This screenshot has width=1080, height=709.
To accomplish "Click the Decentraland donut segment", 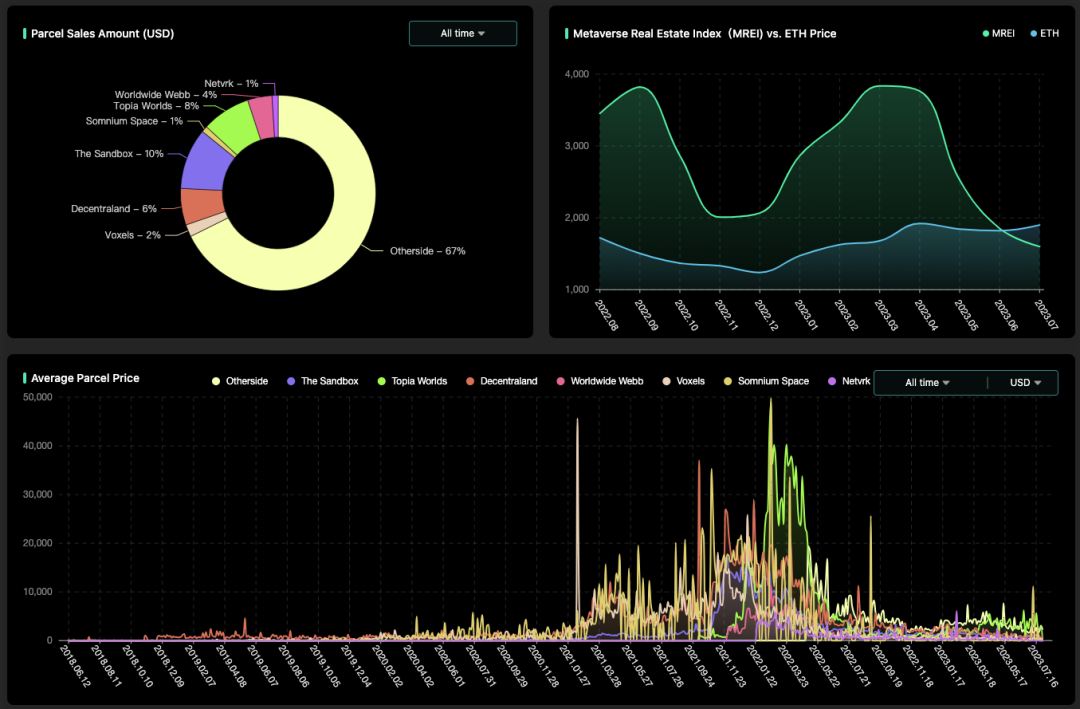I will 202,205.
